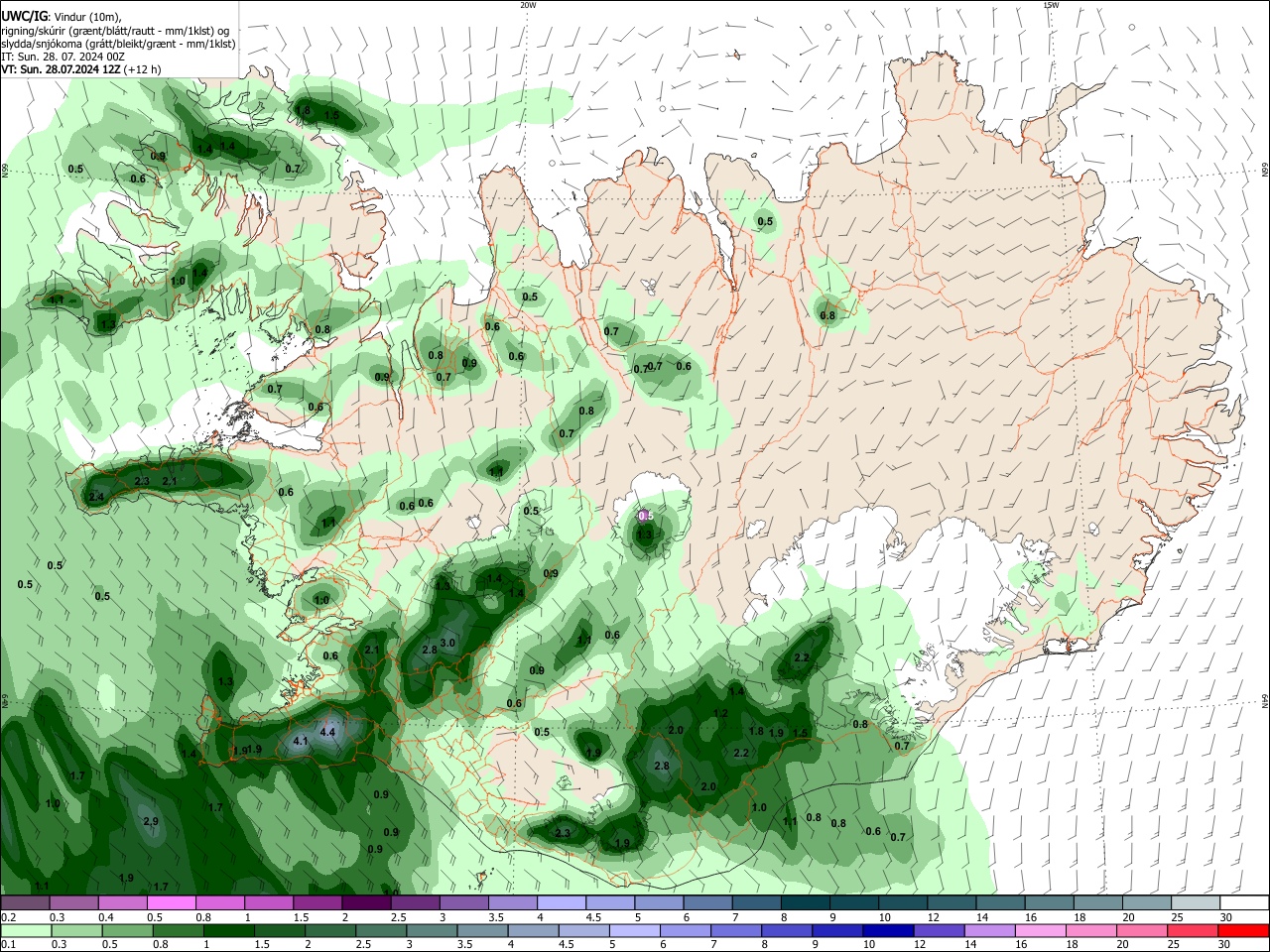Click the '2.9' precipitation value offshore southwest
1270x952 pixels.
point(151,822)
